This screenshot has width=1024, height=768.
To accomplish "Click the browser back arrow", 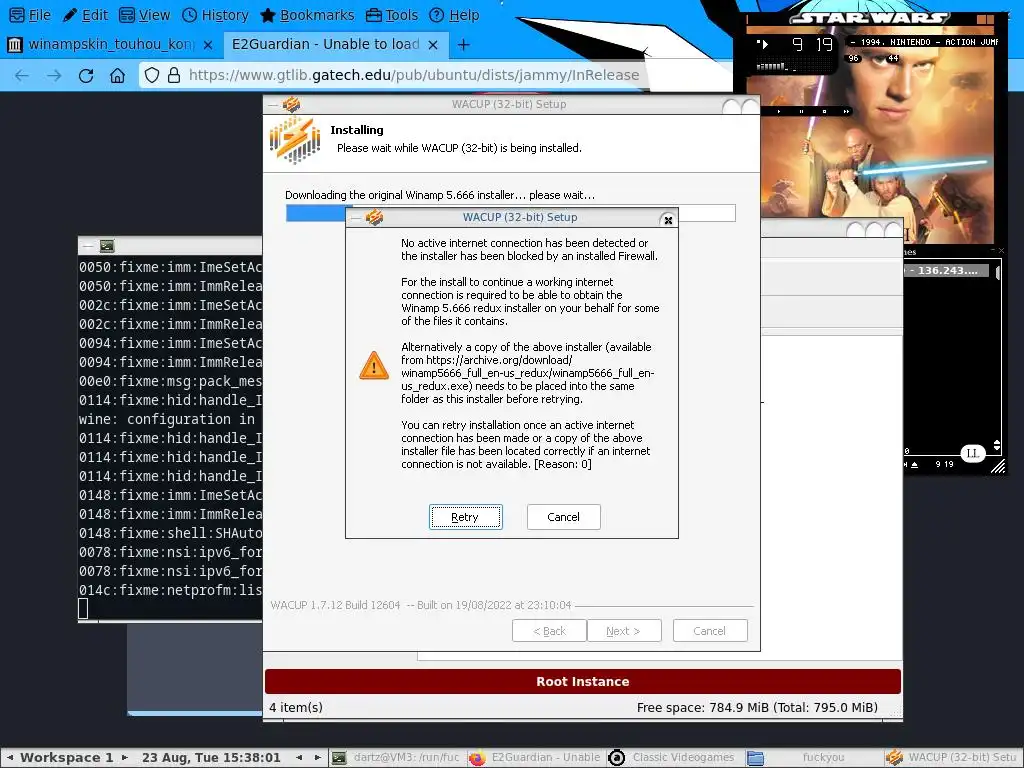I will [x=22, y=76].
